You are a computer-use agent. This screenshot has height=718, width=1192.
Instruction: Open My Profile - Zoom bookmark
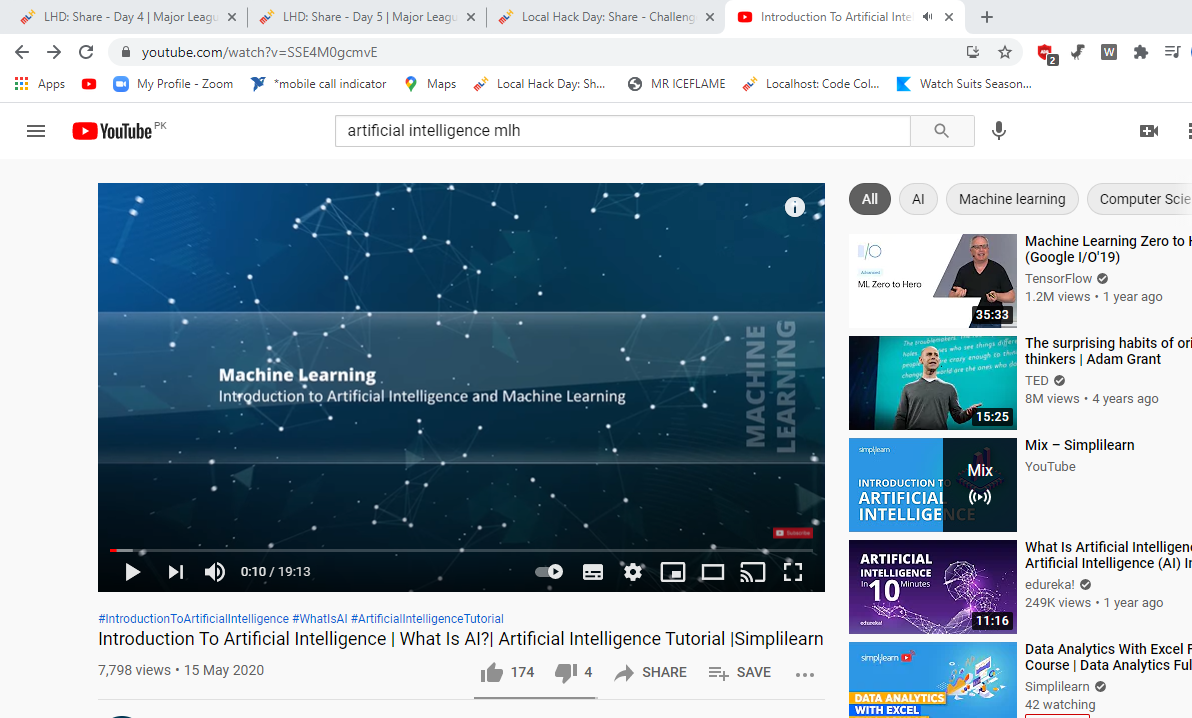(173, 84)
